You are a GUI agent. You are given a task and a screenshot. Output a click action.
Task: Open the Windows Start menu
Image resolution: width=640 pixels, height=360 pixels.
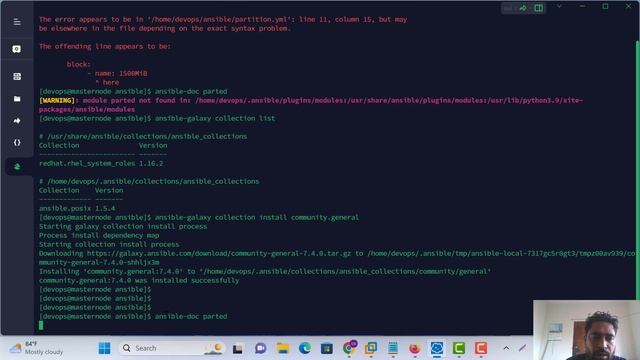pyautogui.click(x=104, y=348)
